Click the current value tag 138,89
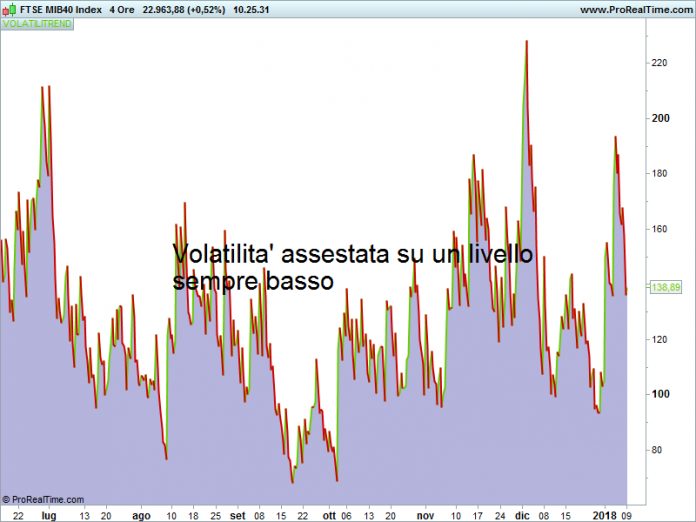The image size is (696, 522). pyautogui.click(x=666, y=287)
